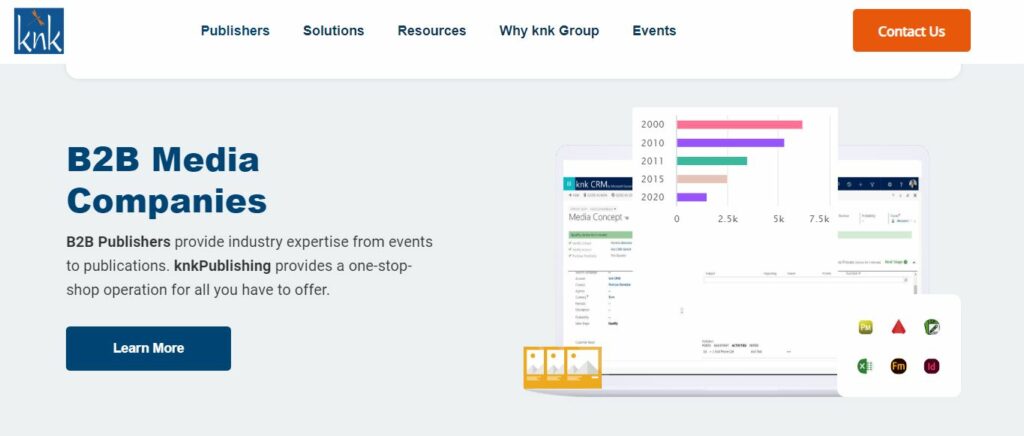Click the green 2011 chart bar
Image resolution: width=1024 pixels, height=436 pixels.
712,161
